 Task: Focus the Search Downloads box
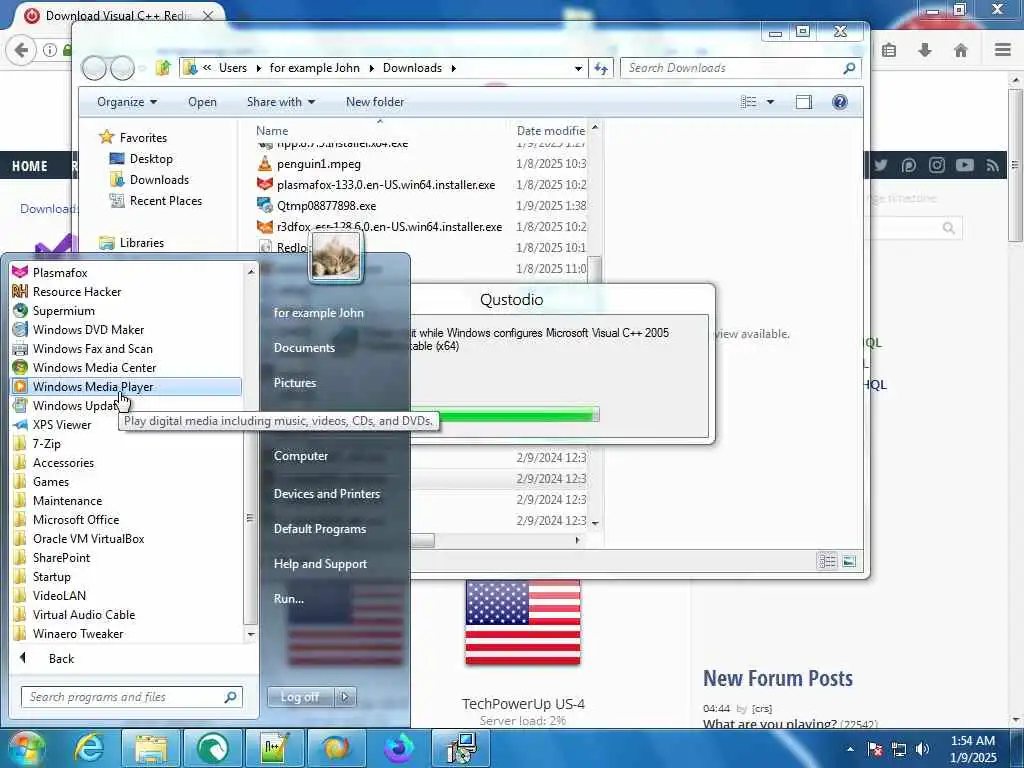[741, 68]
